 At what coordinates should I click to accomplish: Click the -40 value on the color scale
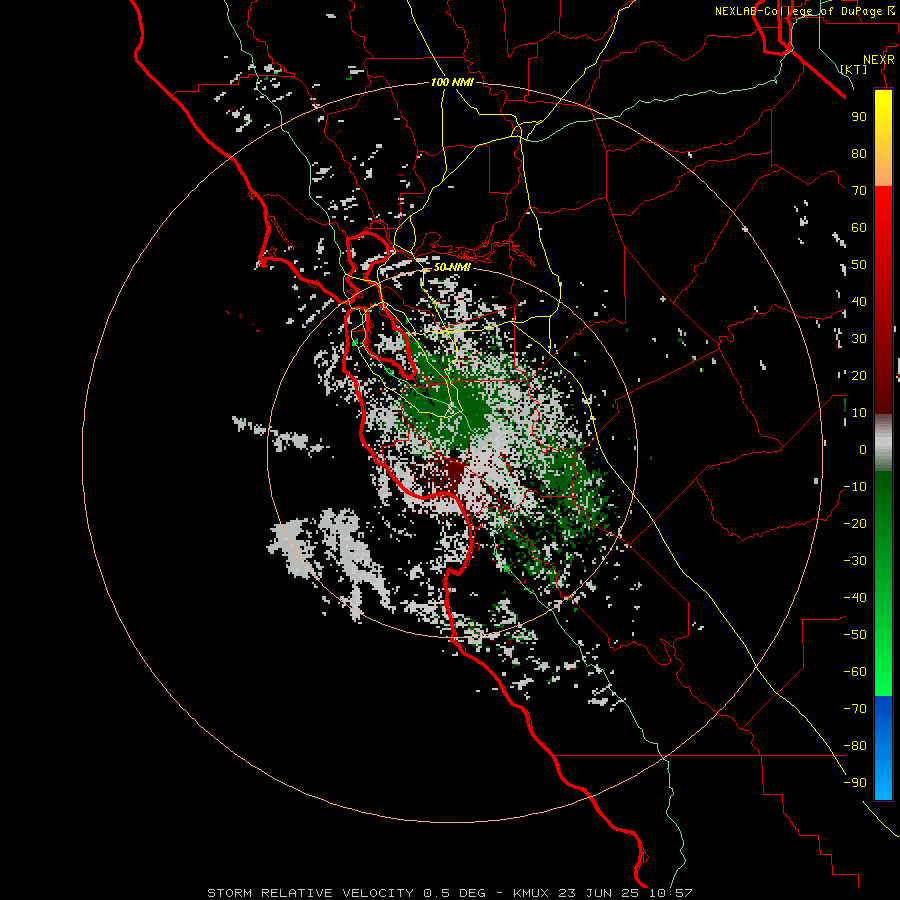[x=855, y=598]
